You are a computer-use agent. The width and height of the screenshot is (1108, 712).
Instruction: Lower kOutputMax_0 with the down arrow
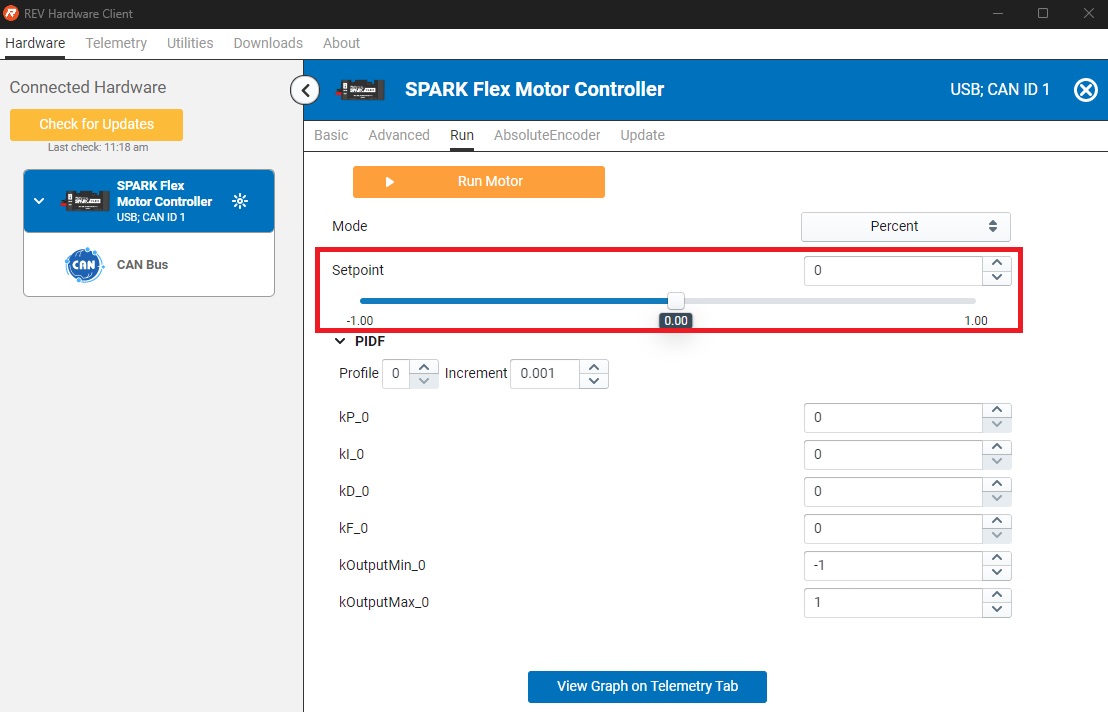[x=997, y=610]
